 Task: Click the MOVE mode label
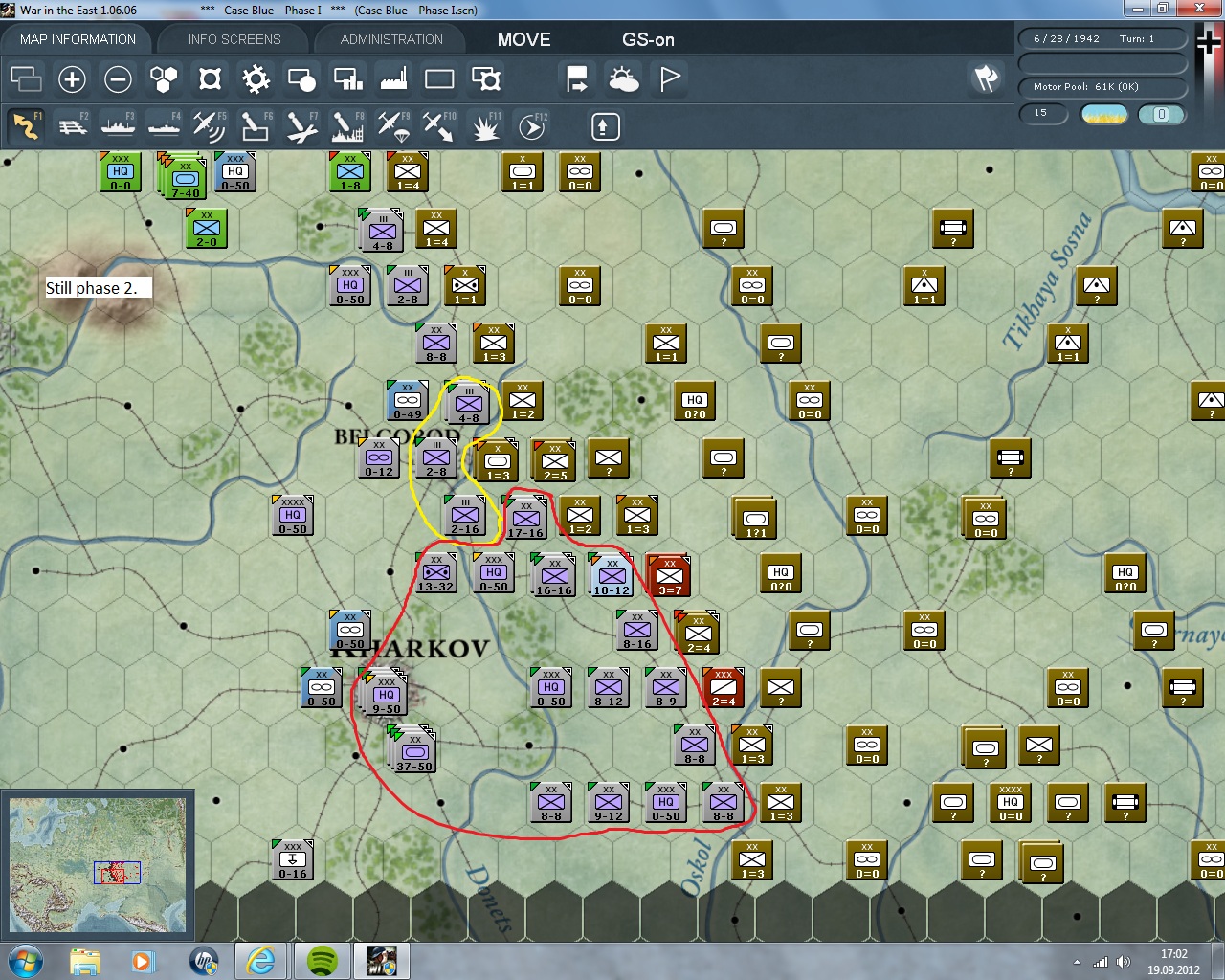coord(523,39)
